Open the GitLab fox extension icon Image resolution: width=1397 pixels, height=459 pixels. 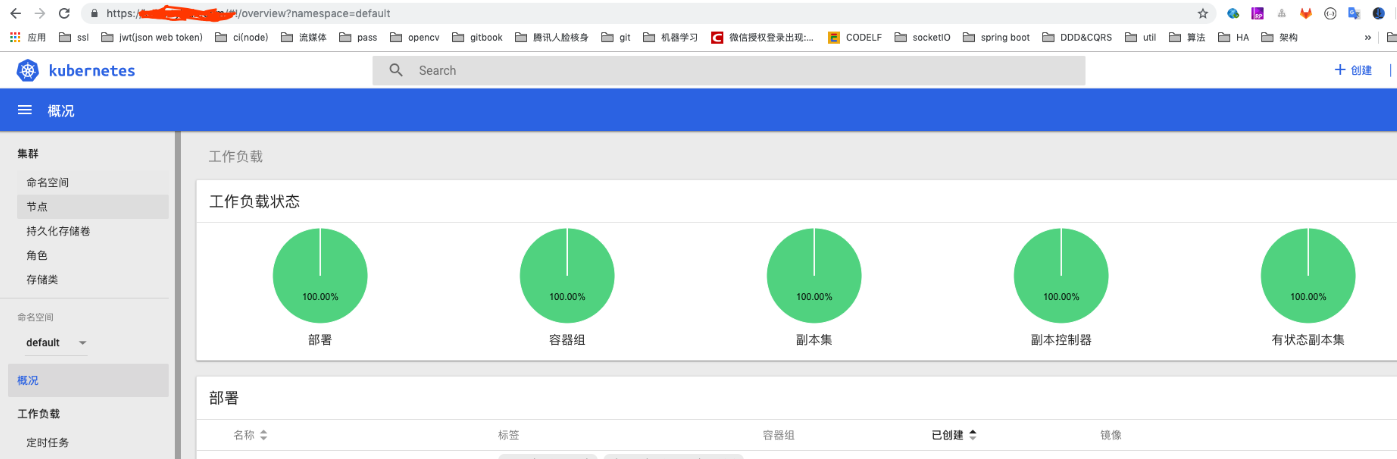coord(1306,14)
